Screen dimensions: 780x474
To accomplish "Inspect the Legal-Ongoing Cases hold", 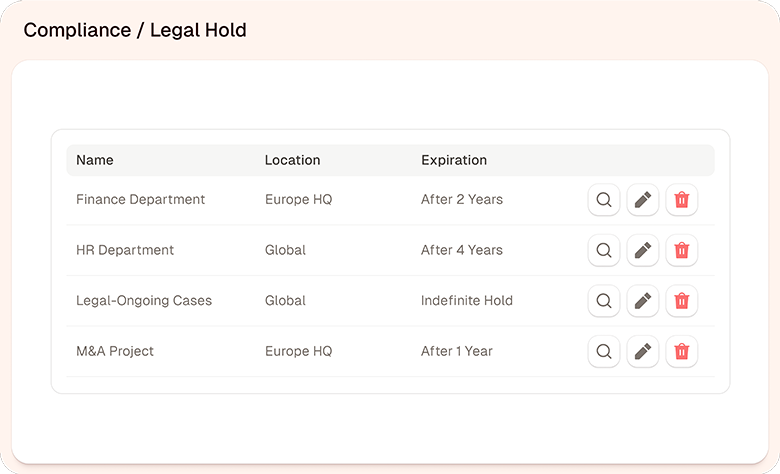I will pyautogui.click(x=603, y=301).
